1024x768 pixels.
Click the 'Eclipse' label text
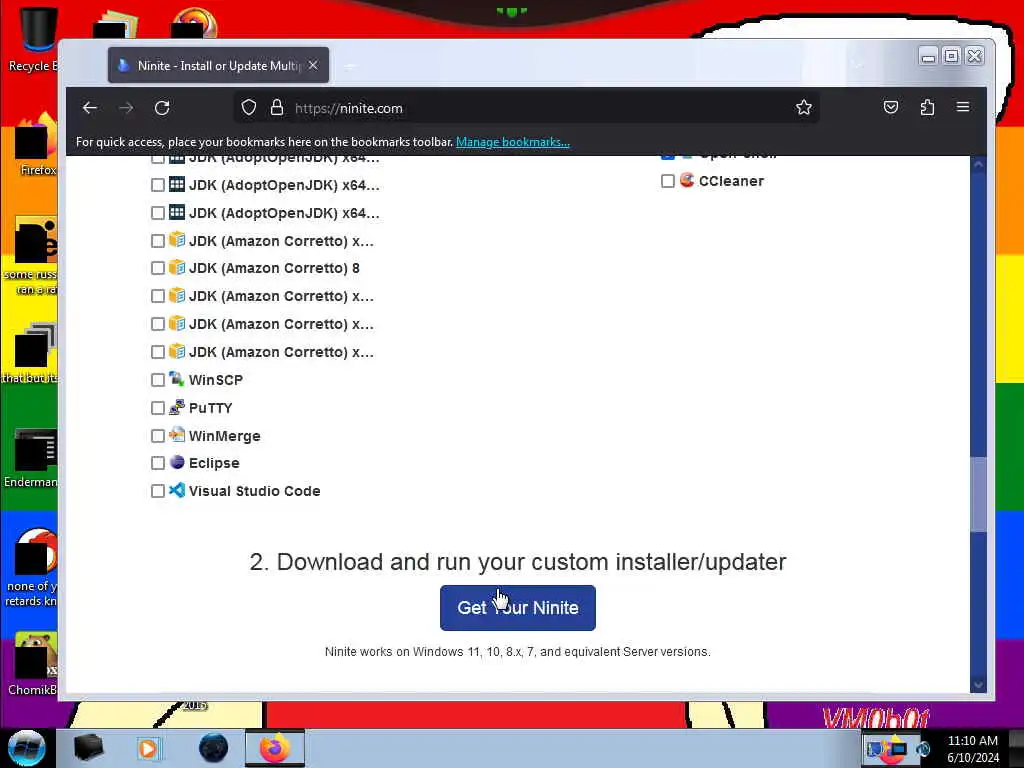coord(214,463)
